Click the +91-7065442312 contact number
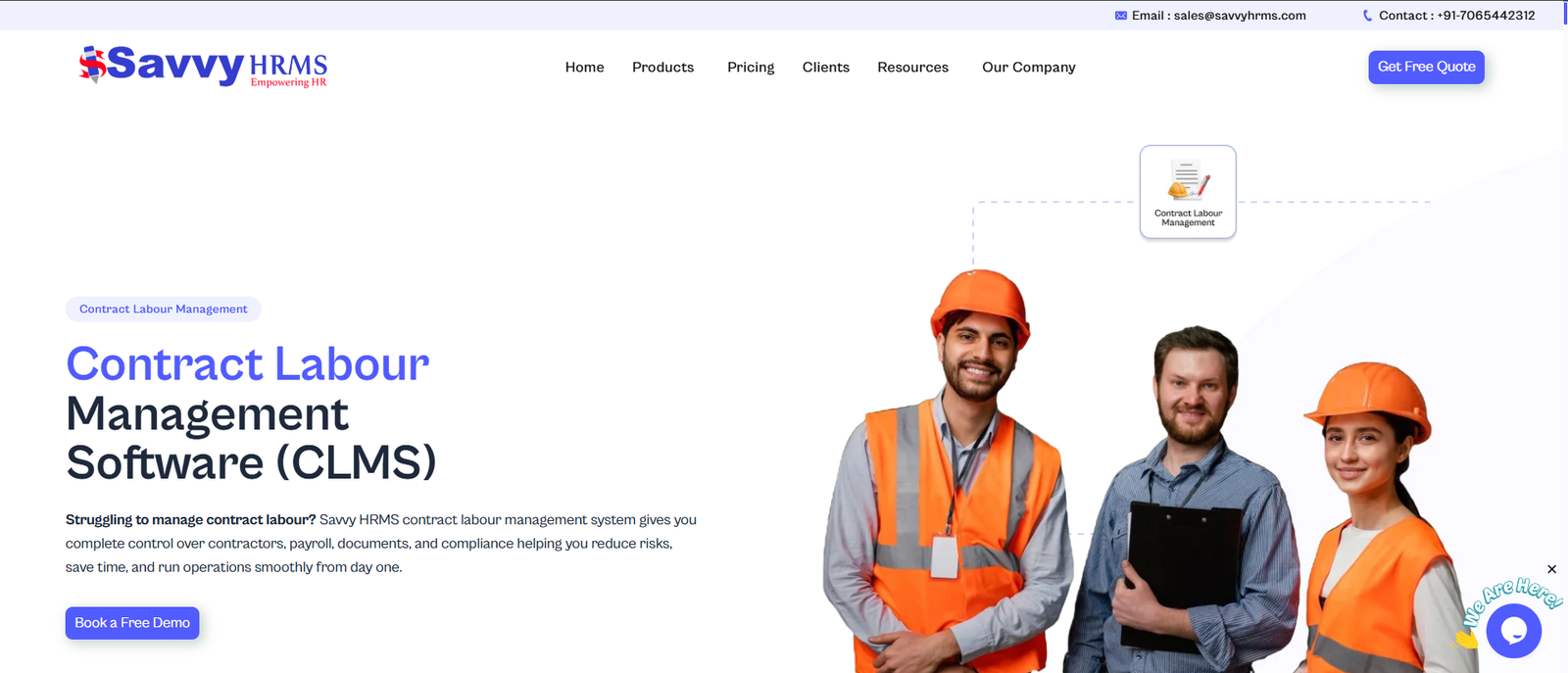 [1486, 16]
